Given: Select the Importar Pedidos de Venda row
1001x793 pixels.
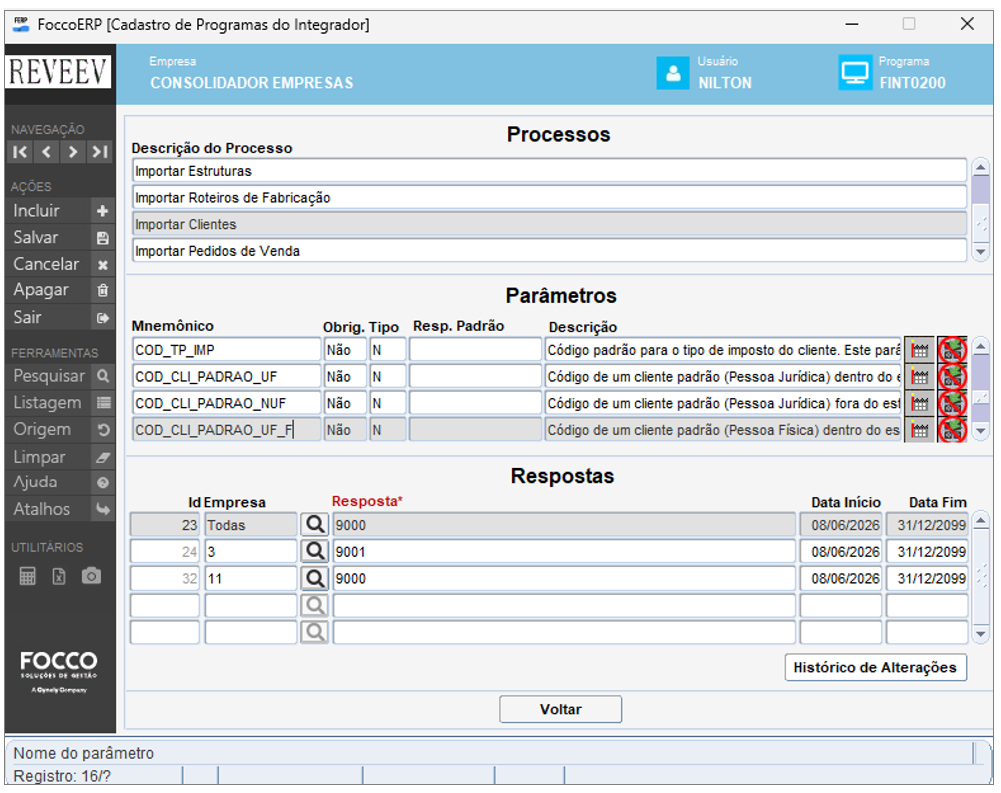Looking at the screenshot, I should click(550, 251).
